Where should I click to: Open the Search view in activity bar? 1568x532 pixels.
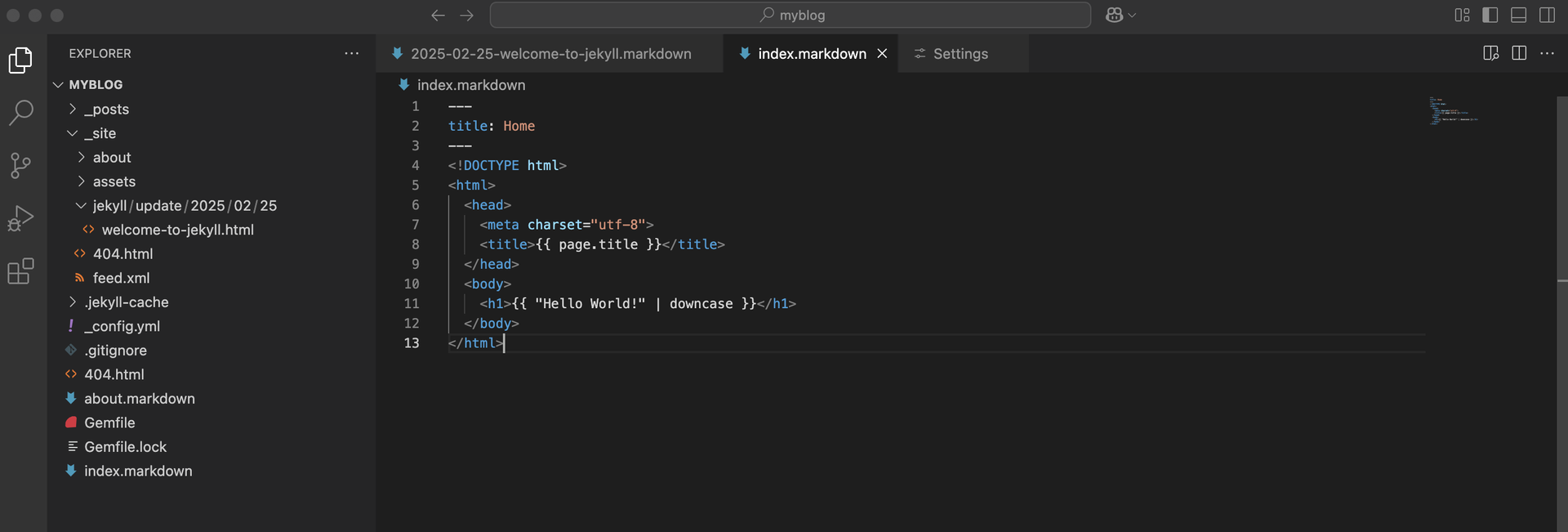21,113
